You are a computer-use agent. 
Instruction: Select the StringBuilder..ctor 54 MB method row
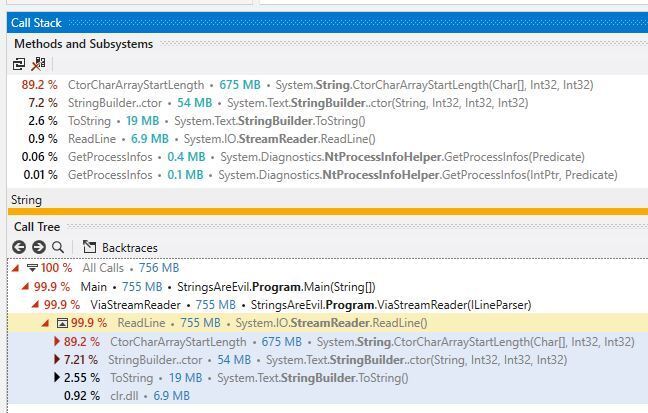(x=327, y=103)
